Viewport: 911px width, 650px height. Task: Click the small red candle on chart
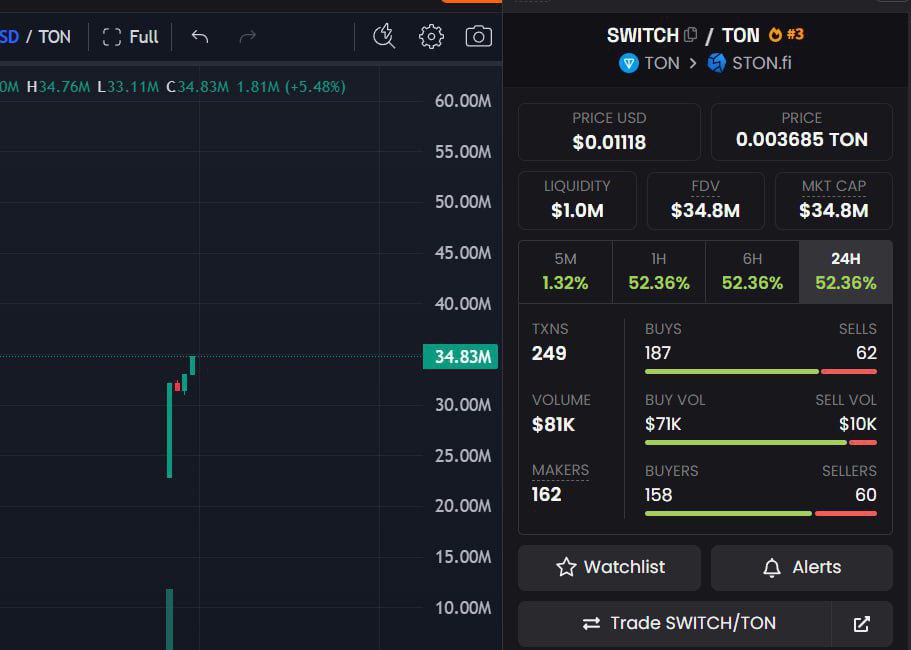click(177, 386)
